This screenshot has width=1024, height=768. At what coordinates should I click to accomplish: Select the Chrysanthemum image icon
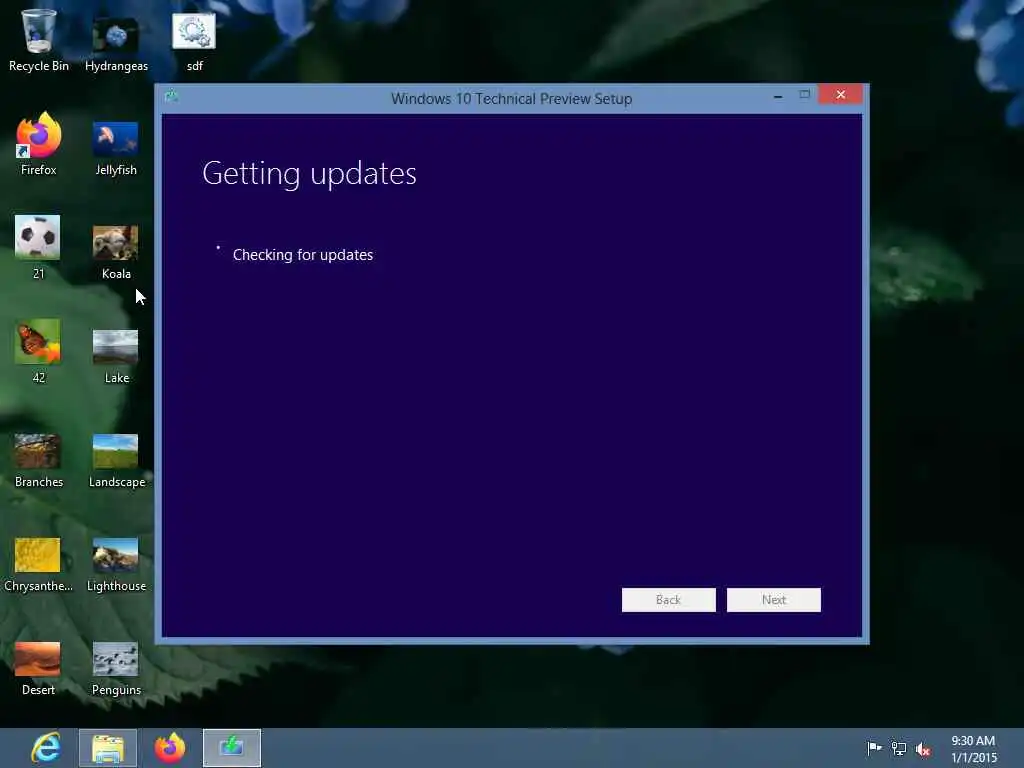38,564
